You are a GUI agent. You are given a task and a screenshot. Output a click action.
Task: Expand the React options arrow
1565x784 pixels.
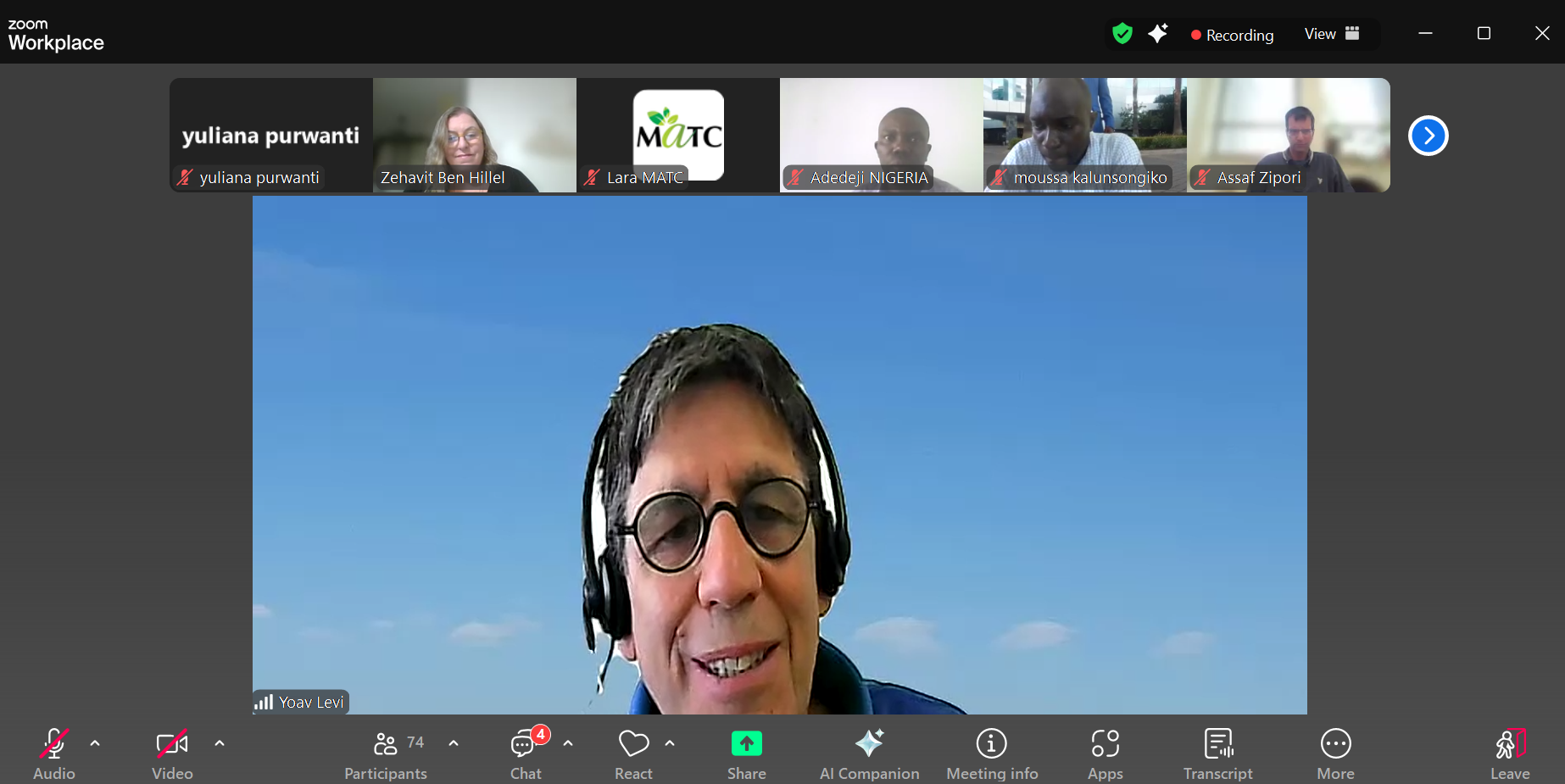tap(670, 743)
